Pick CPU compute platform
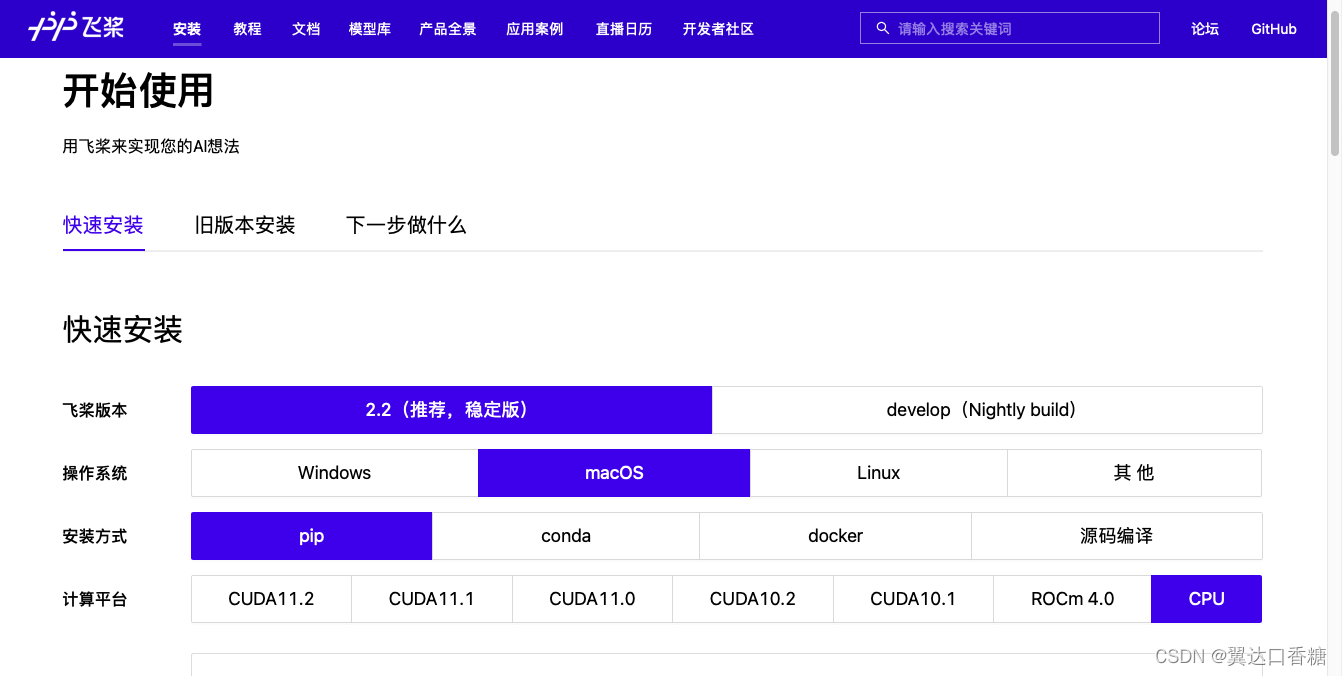 (1207, 599)
